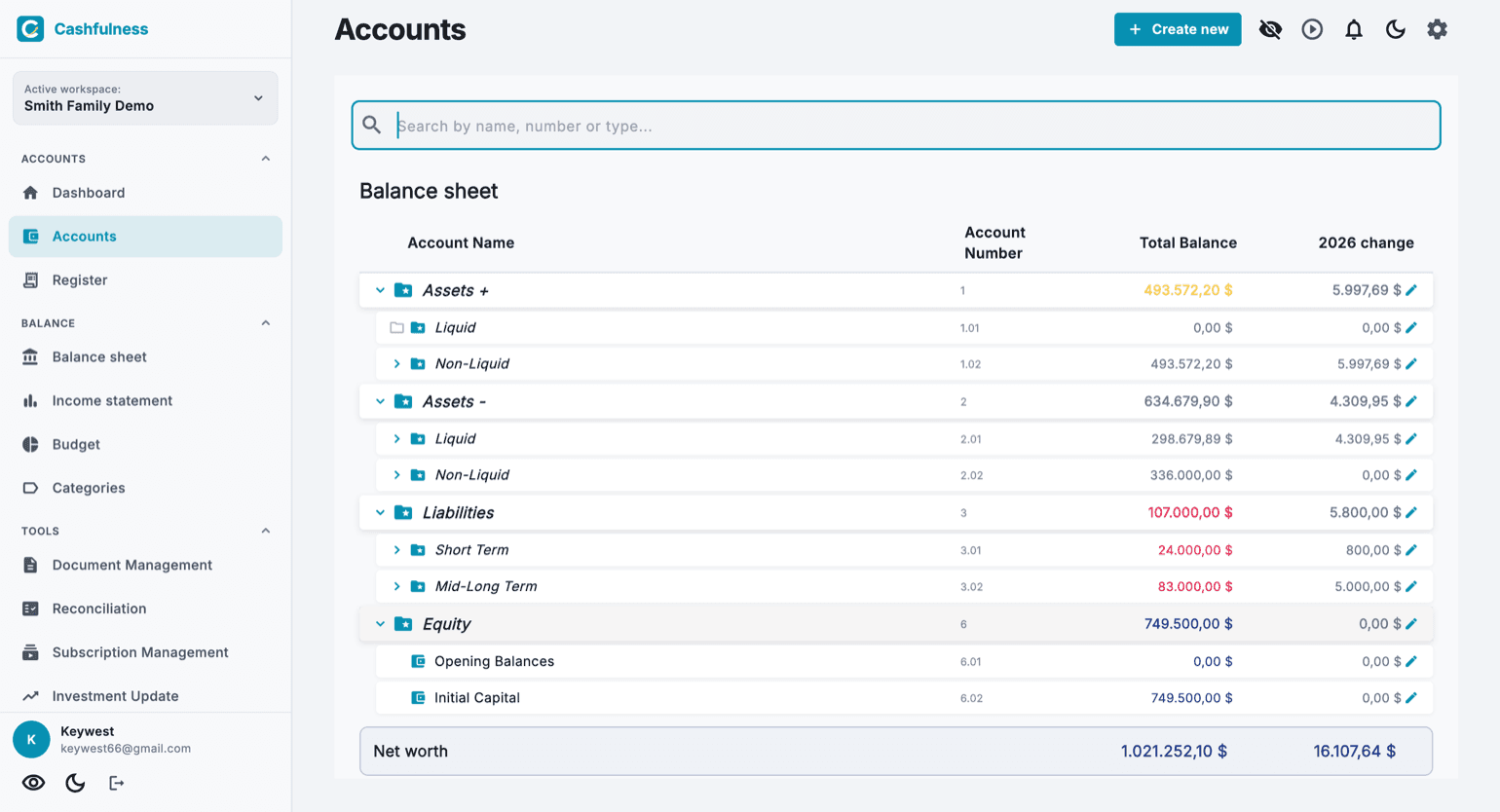Open Income statement in sidebar

145,401
